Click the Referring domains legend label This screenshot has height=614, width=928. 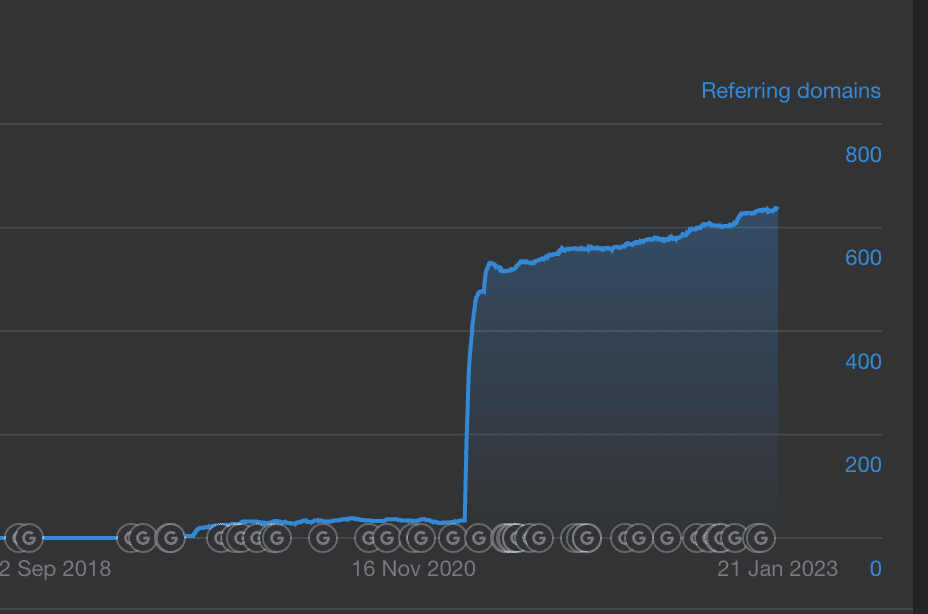791,91
